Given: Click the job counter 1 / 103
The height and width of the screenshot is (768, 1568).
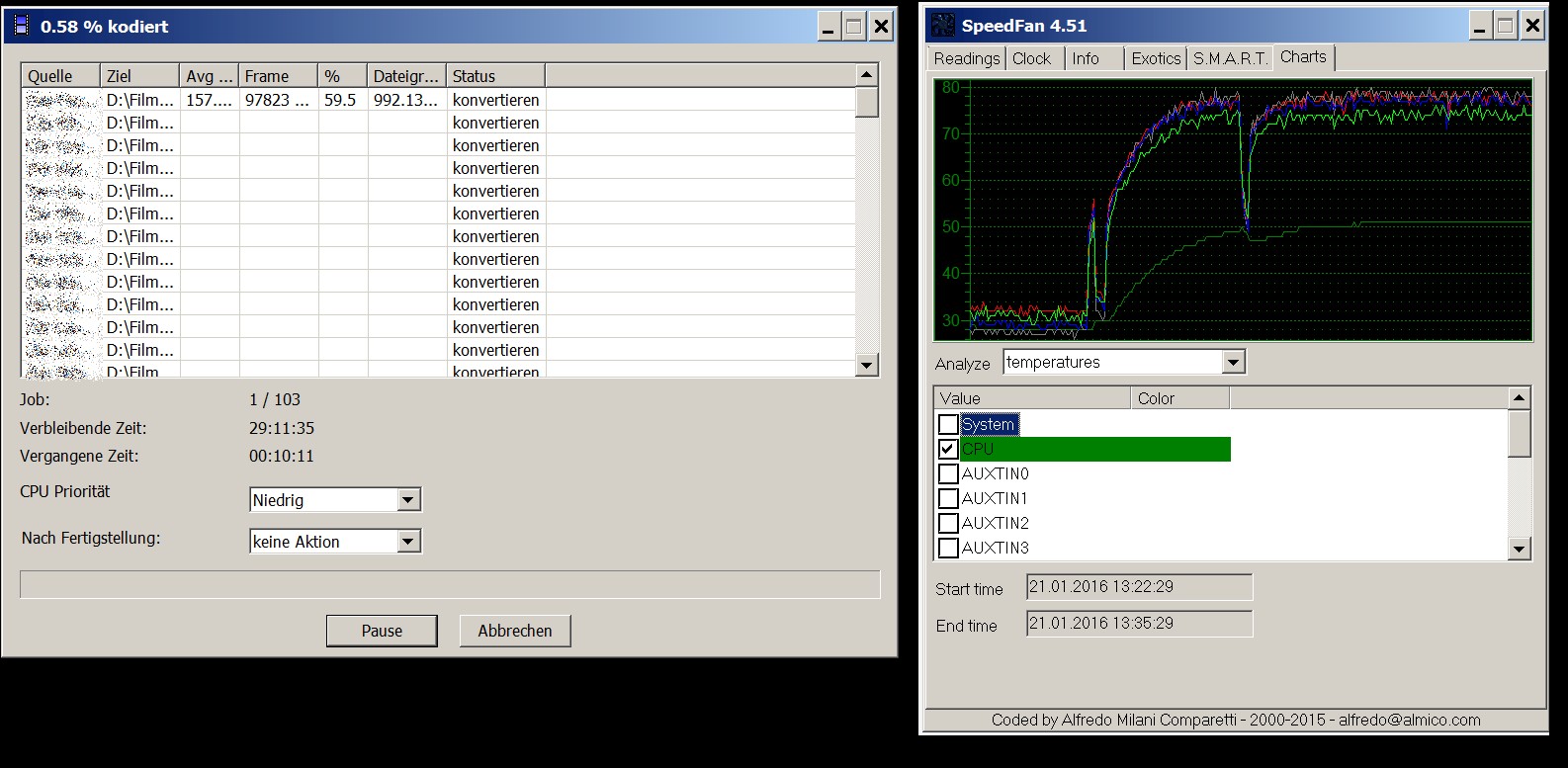Looking at the screenshot, I should click(275, 399).
